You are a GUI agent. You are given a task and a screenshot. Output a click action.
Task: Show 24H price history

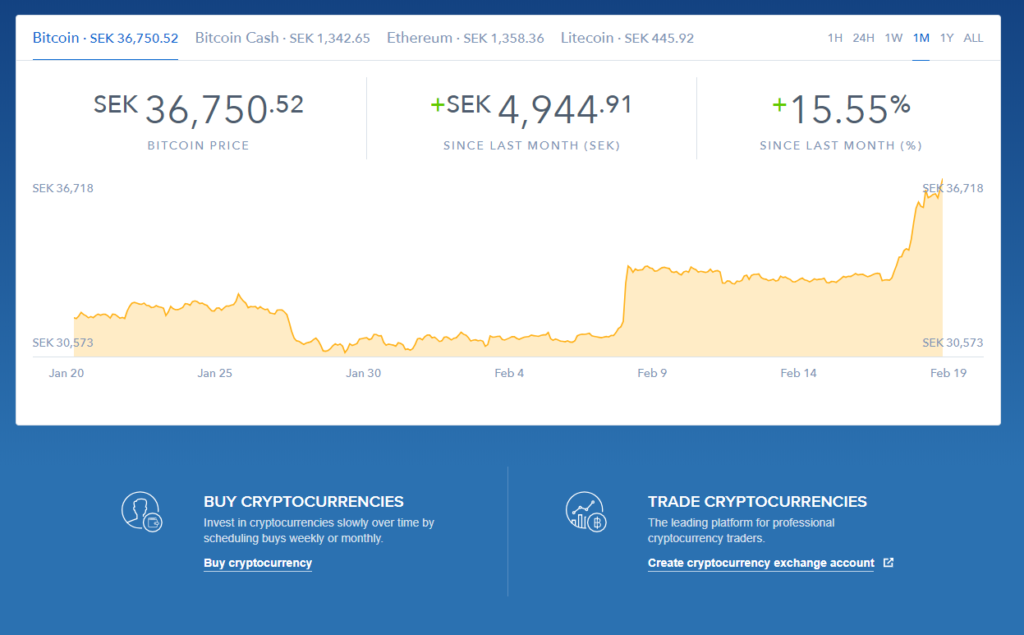click(863, 37)
